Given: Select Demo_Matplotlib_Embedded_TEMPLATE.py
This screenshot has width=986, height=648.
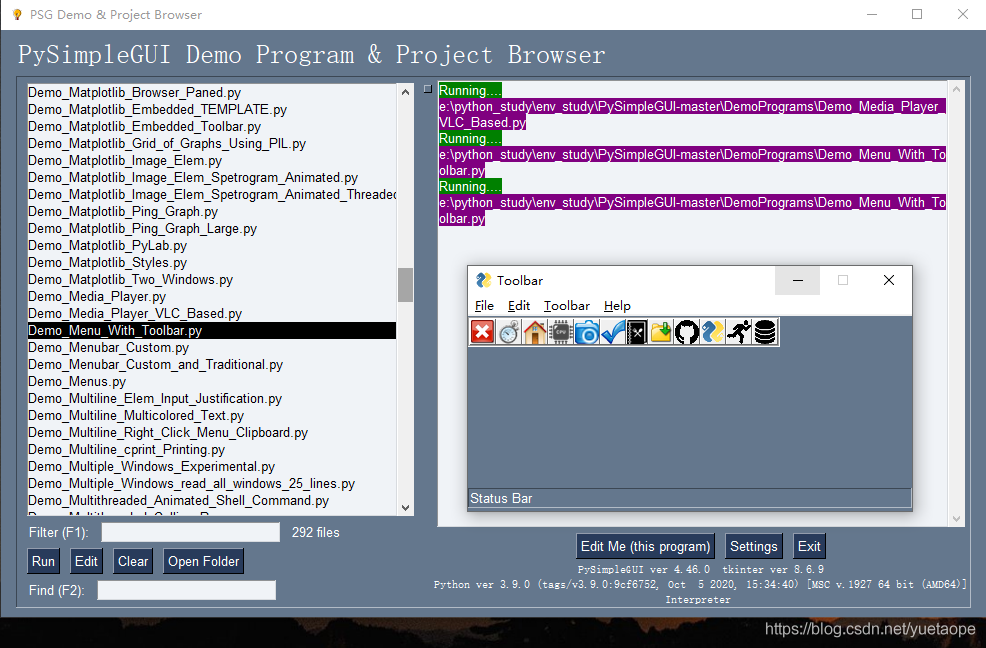Looking at the screenshot, I should [x=212, y=109].
